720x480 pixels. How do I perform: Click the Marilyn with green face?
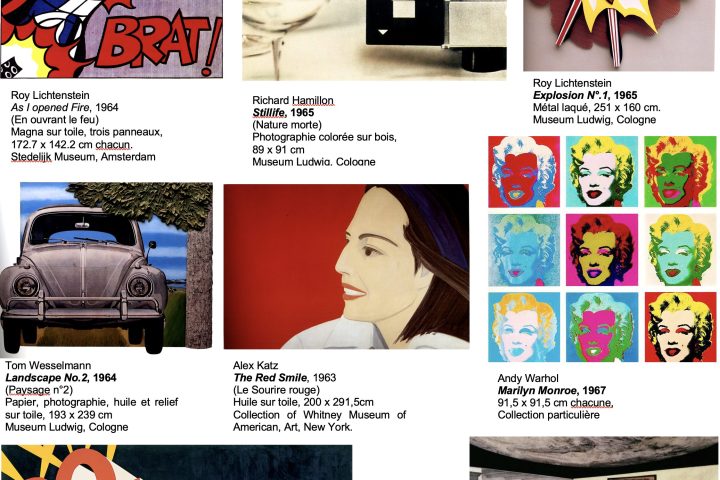click(x=680, y=171)
